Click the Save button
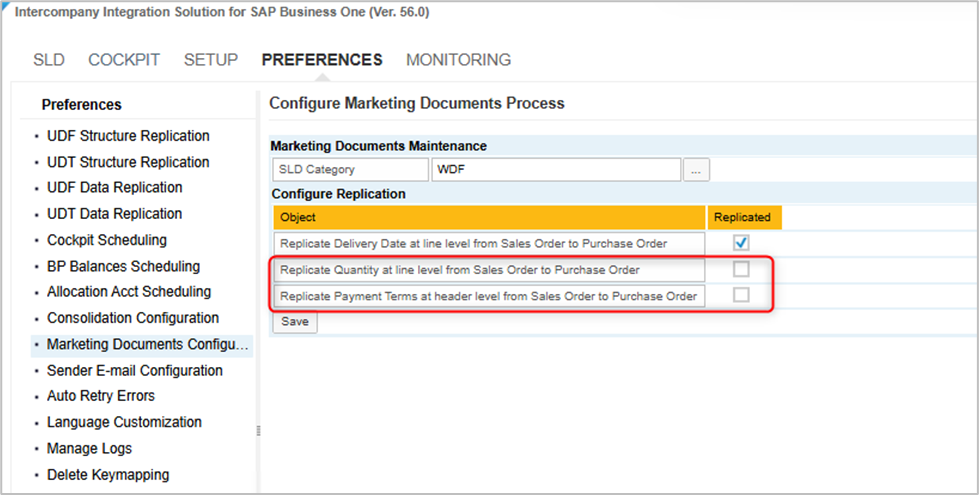979x495 pixels. pos(295,322)
